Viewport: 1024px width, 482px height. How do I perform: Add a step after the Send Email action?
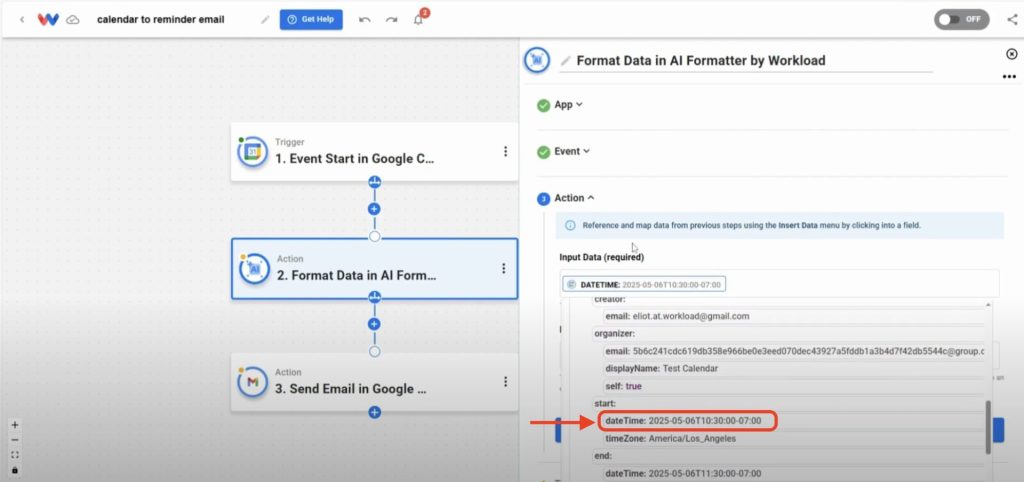374,412
